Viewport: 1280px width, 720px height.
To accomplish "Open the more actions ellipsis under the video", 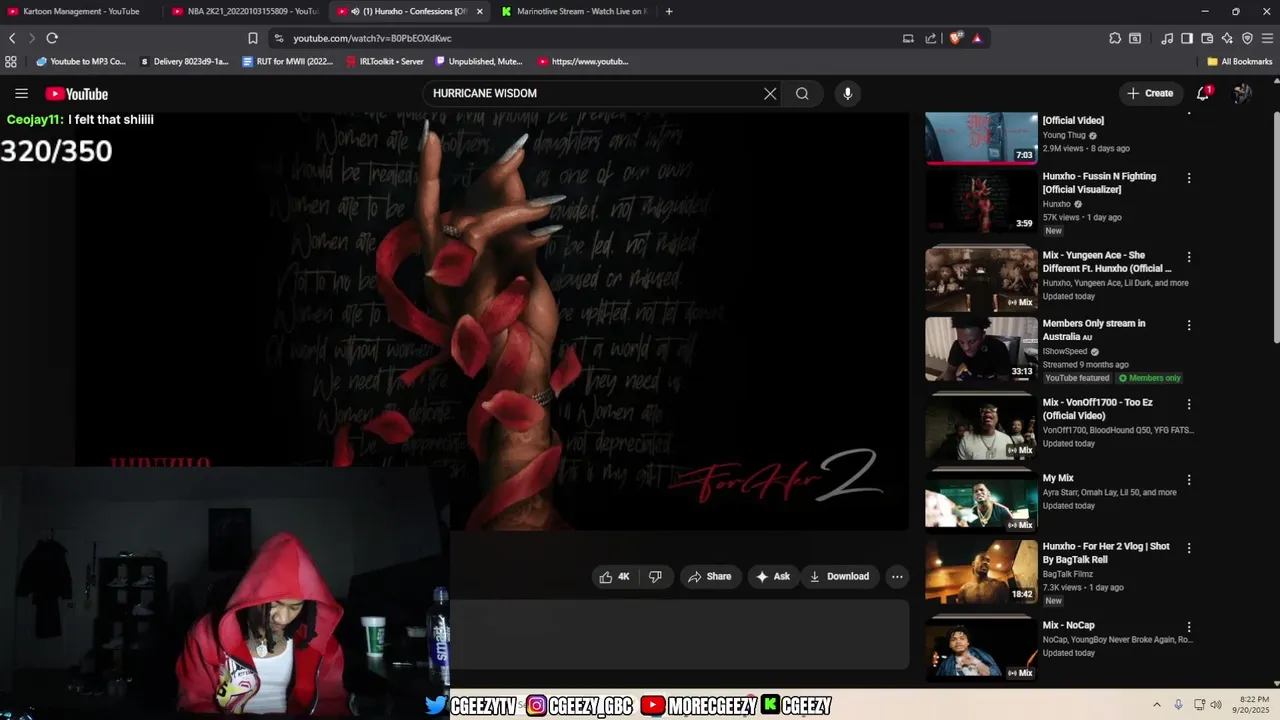I will pyautogui.click(x=897, y=577).
